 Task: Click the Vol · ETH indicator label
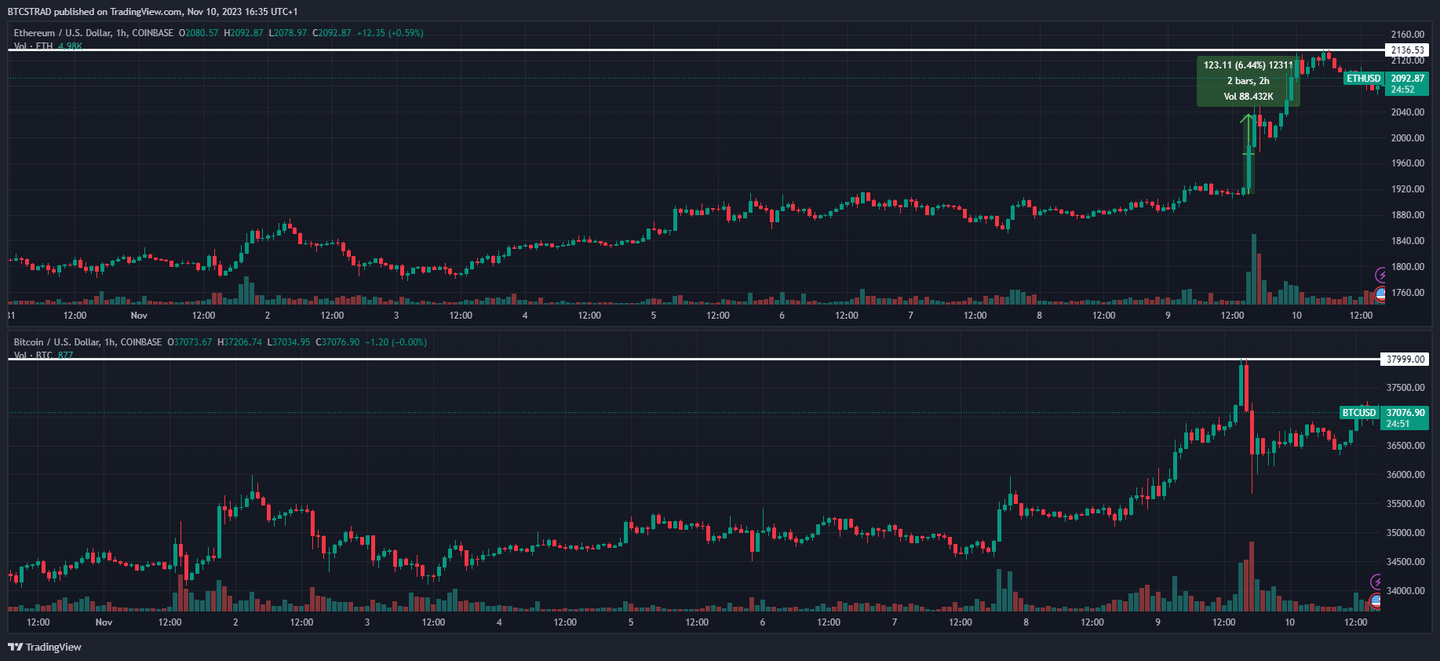tap(35, 46)
